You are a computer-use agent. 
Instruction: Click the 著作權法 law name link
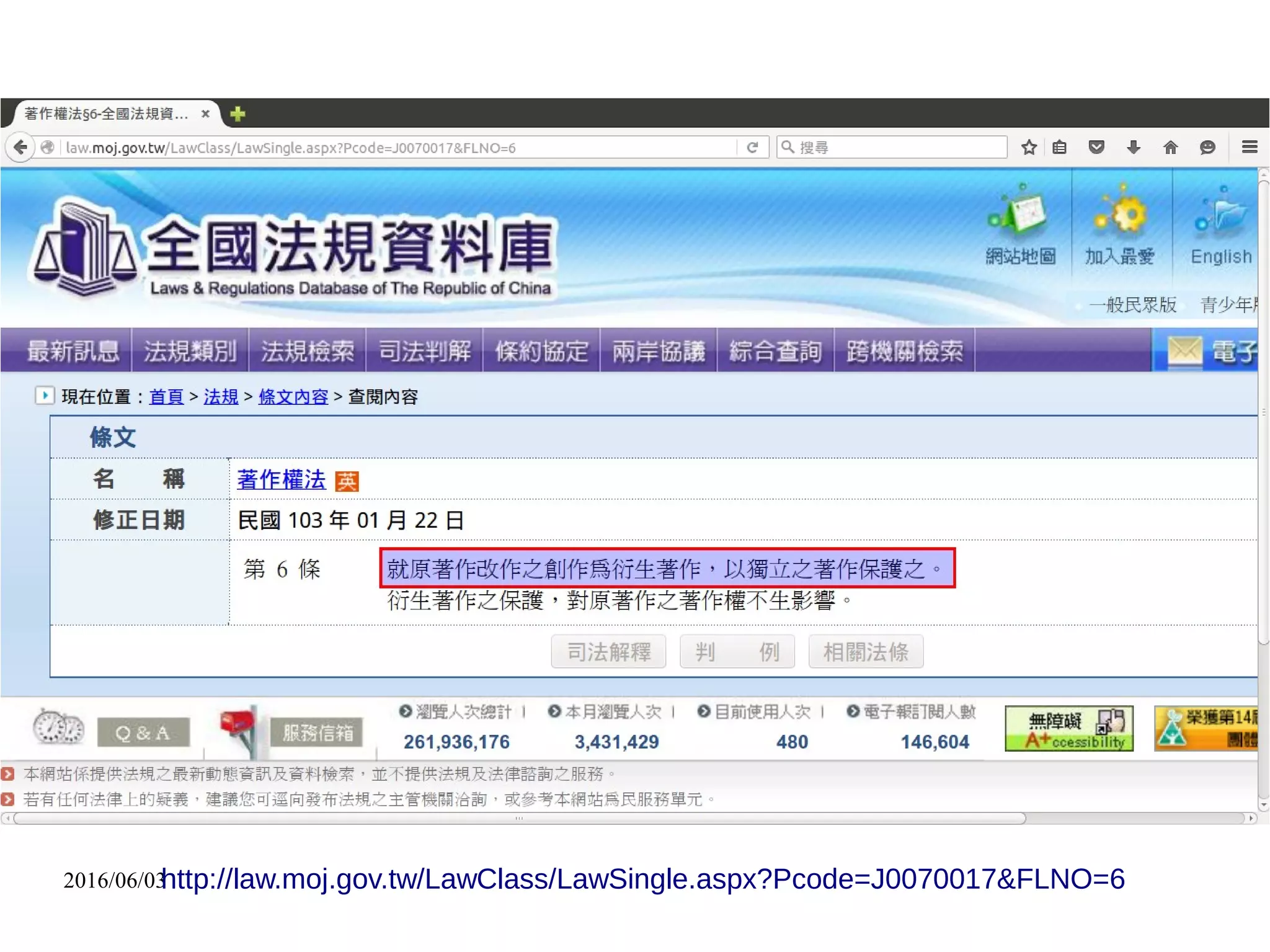(x=281, y=479)
